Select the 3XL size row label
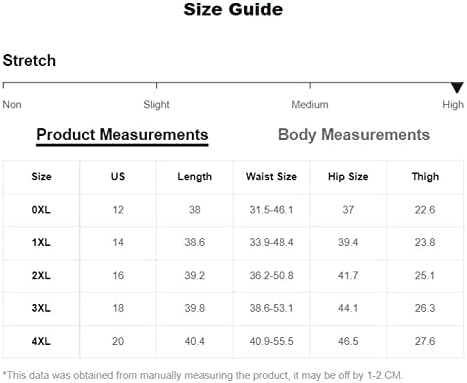The image size is (467, 383). pyautogui.click(x=41, y=308)
